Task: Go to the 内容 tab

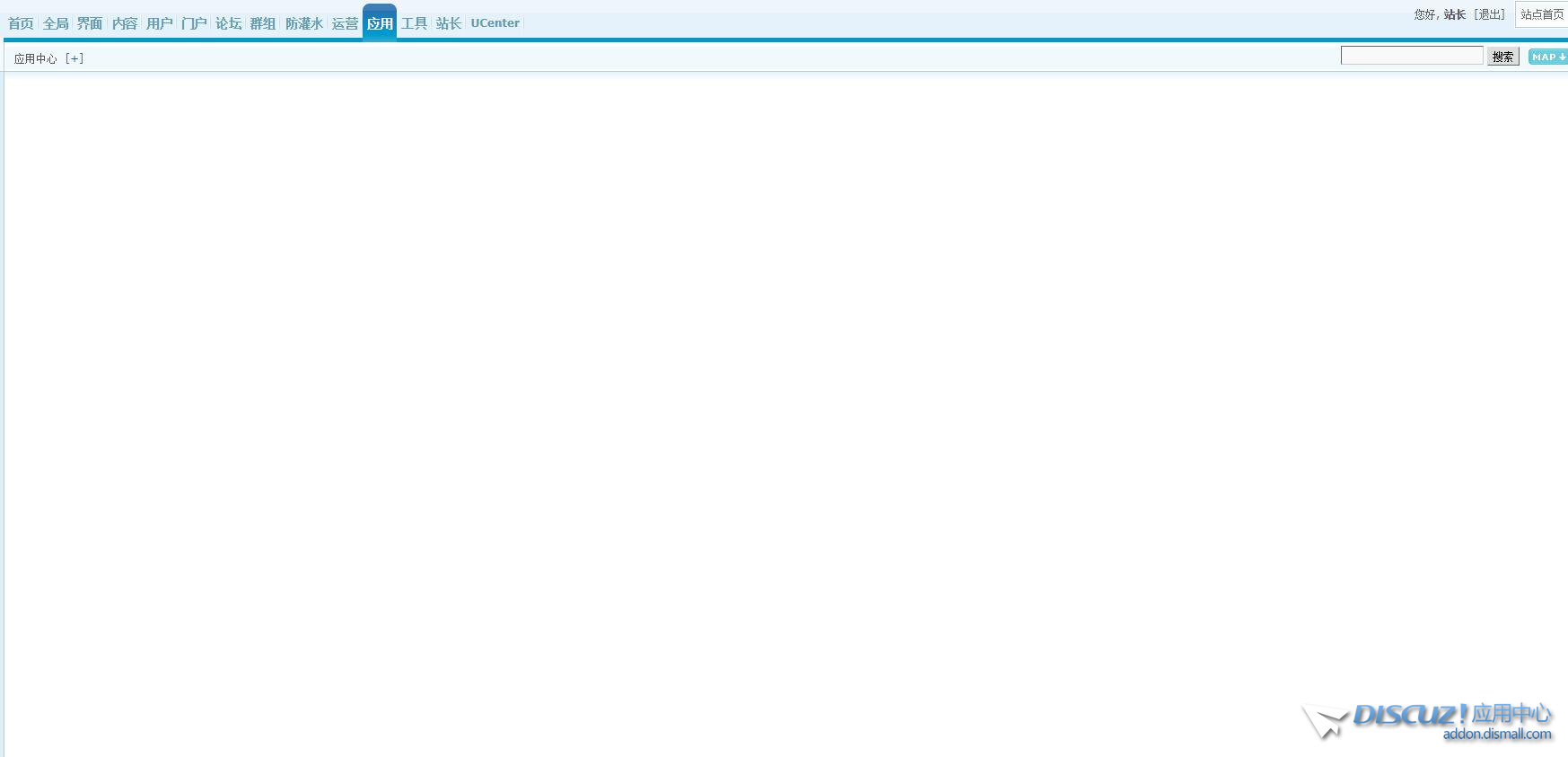Action: (125, 23)
